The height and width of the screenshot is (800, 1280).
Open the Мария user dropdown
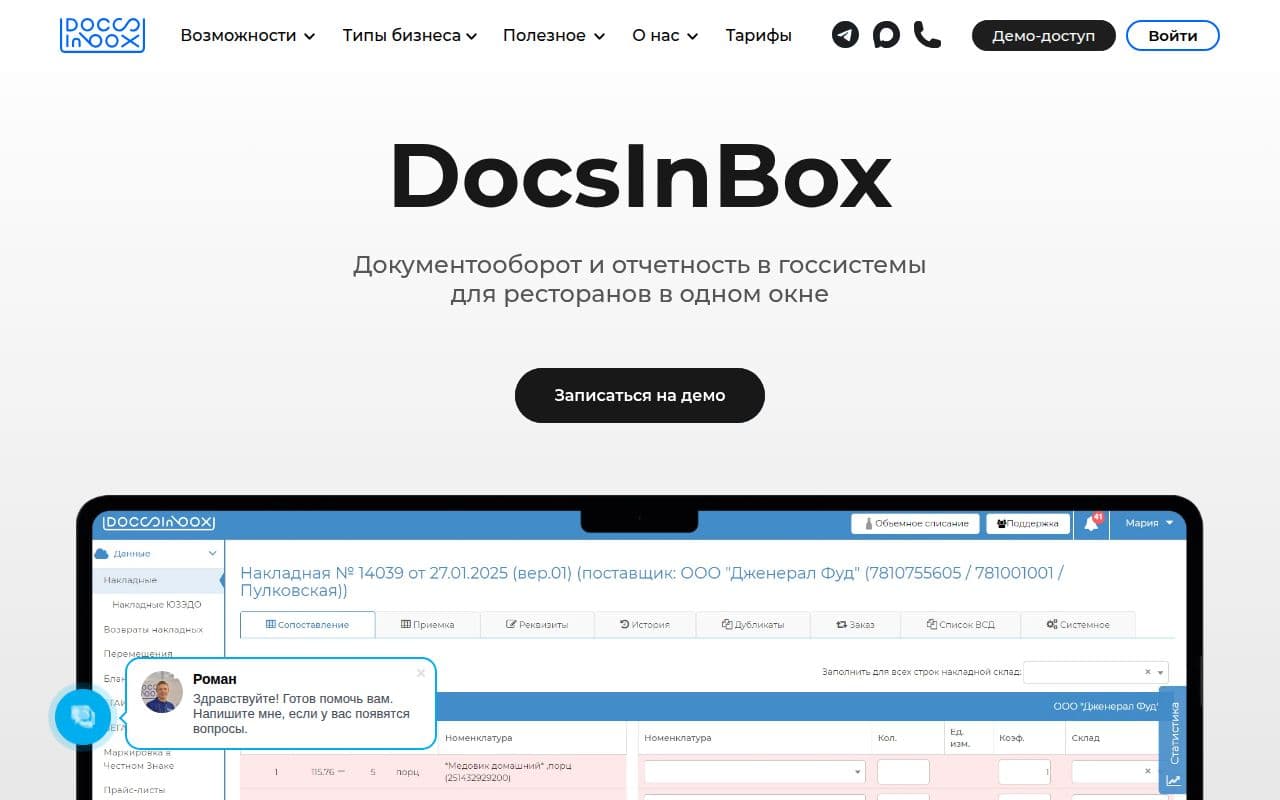(x=1148, y=523)
